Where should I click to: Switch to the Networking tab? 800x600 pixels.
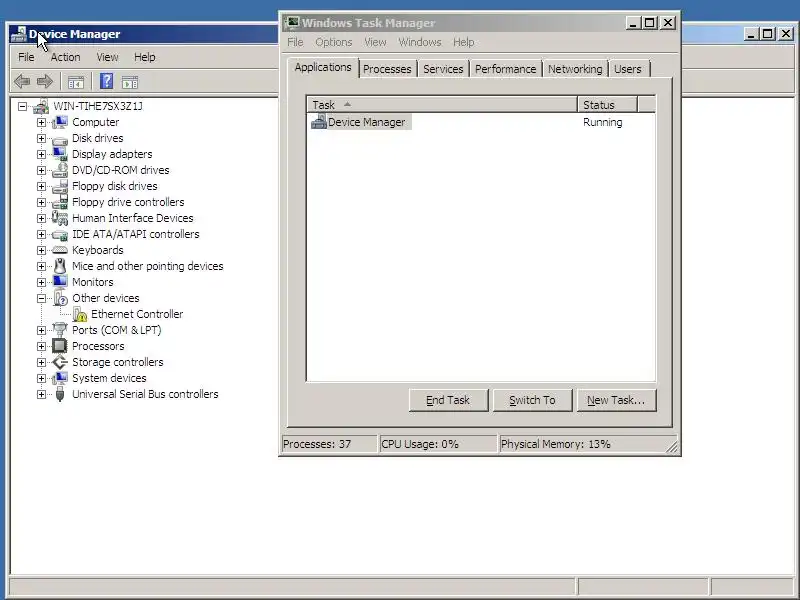(x=575, y=69)
